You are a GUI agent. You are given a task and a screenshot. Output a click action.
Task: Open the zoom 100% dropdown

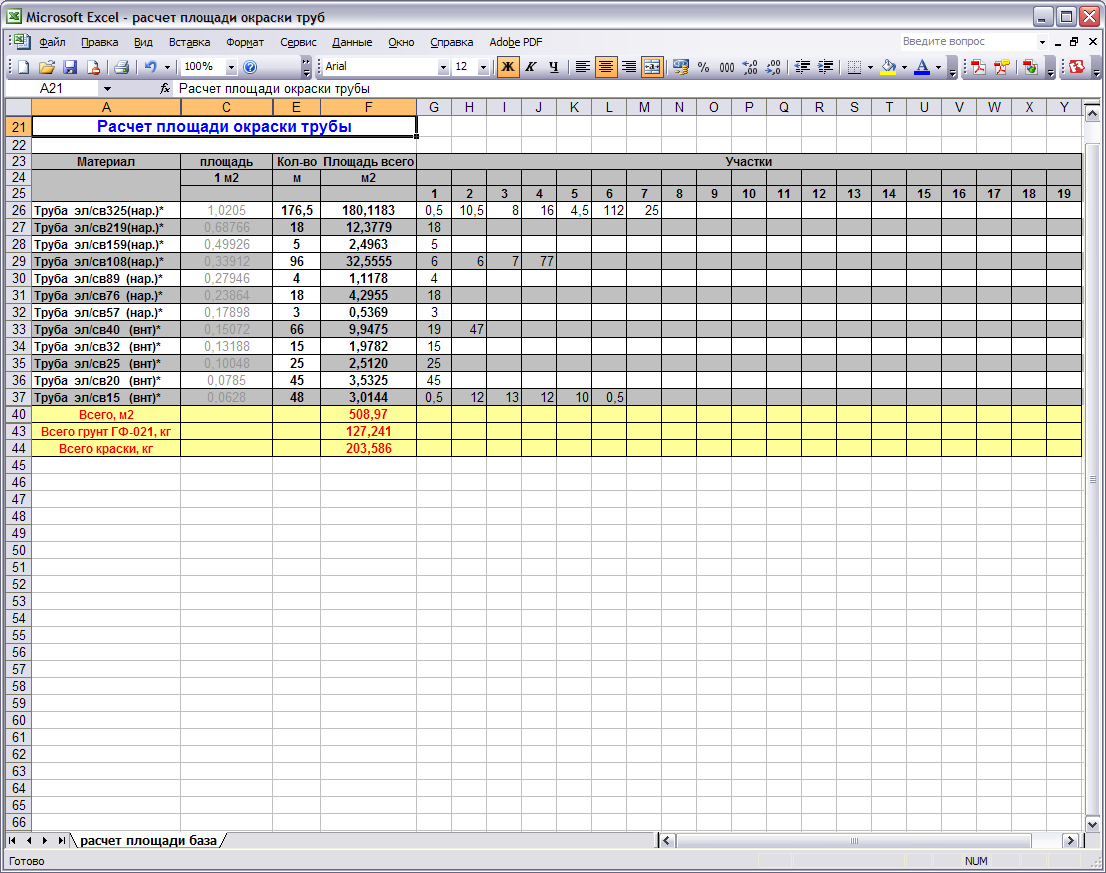point(231,67)
